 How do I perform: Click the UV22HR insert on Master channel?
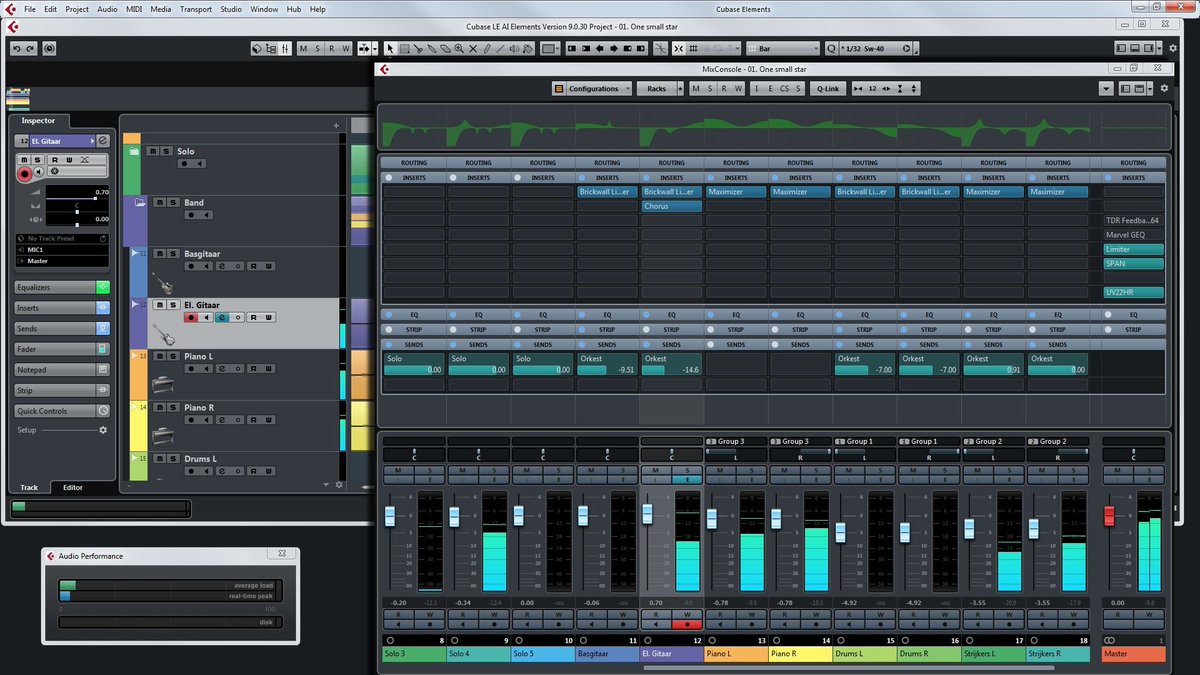coord(1134,293)
